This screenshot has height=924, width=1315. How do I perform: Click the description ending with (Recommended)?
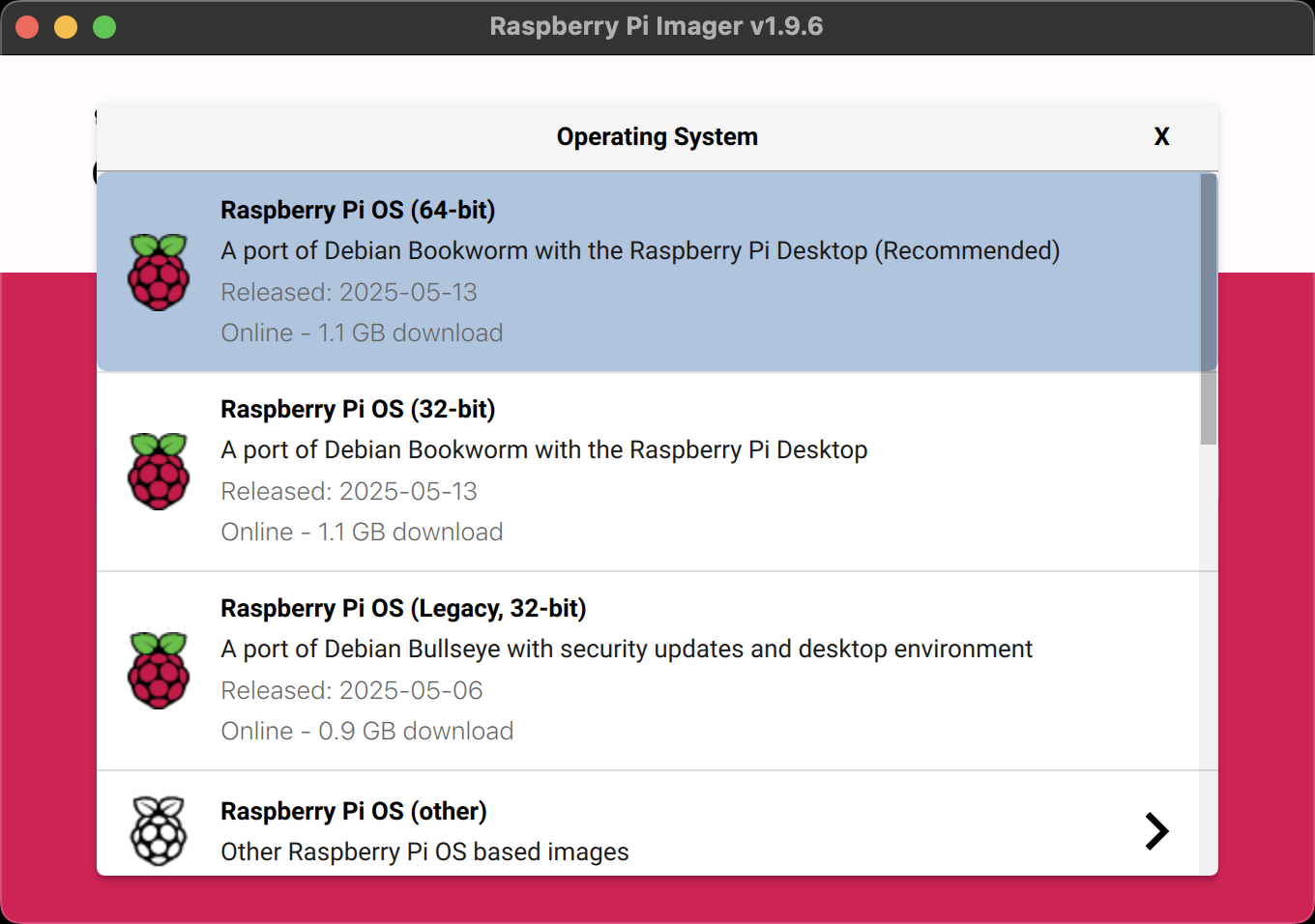point(640,251)
